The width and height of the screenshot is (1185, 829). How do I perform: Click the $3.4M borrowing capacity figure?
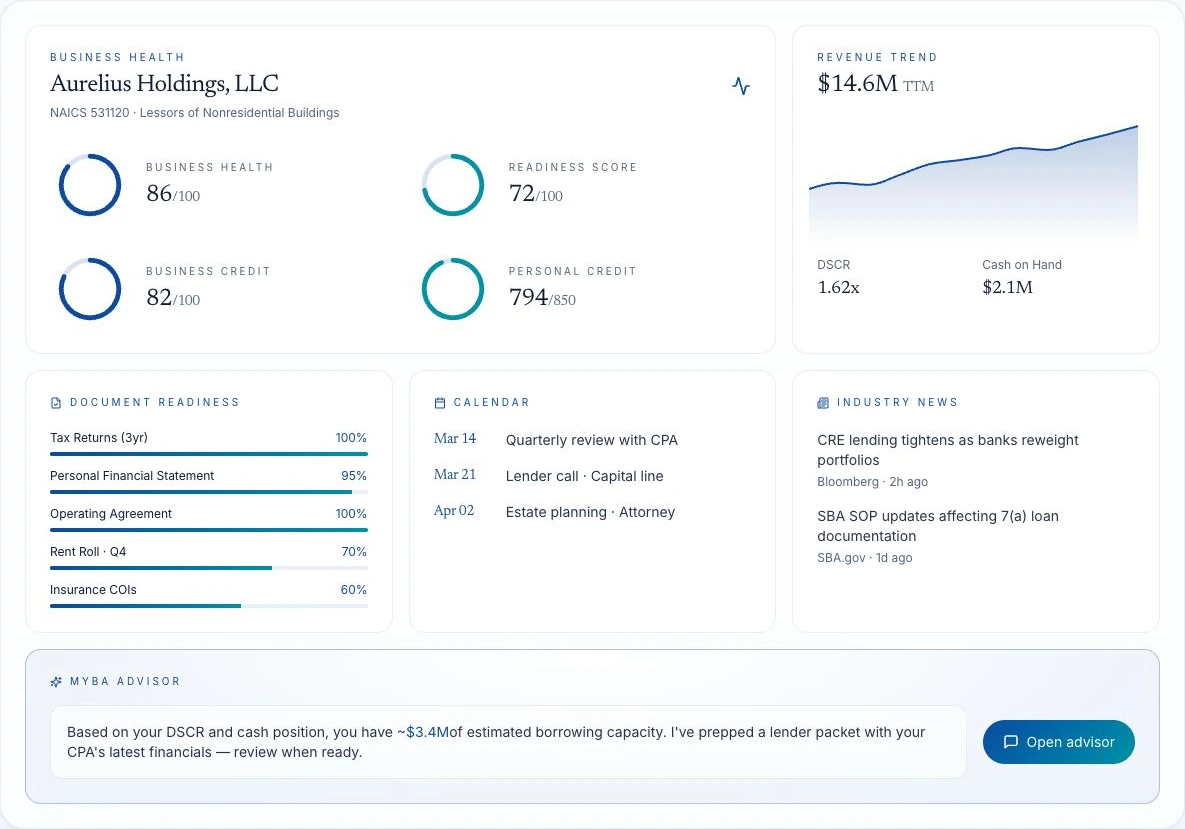click(x=427, y=732)
